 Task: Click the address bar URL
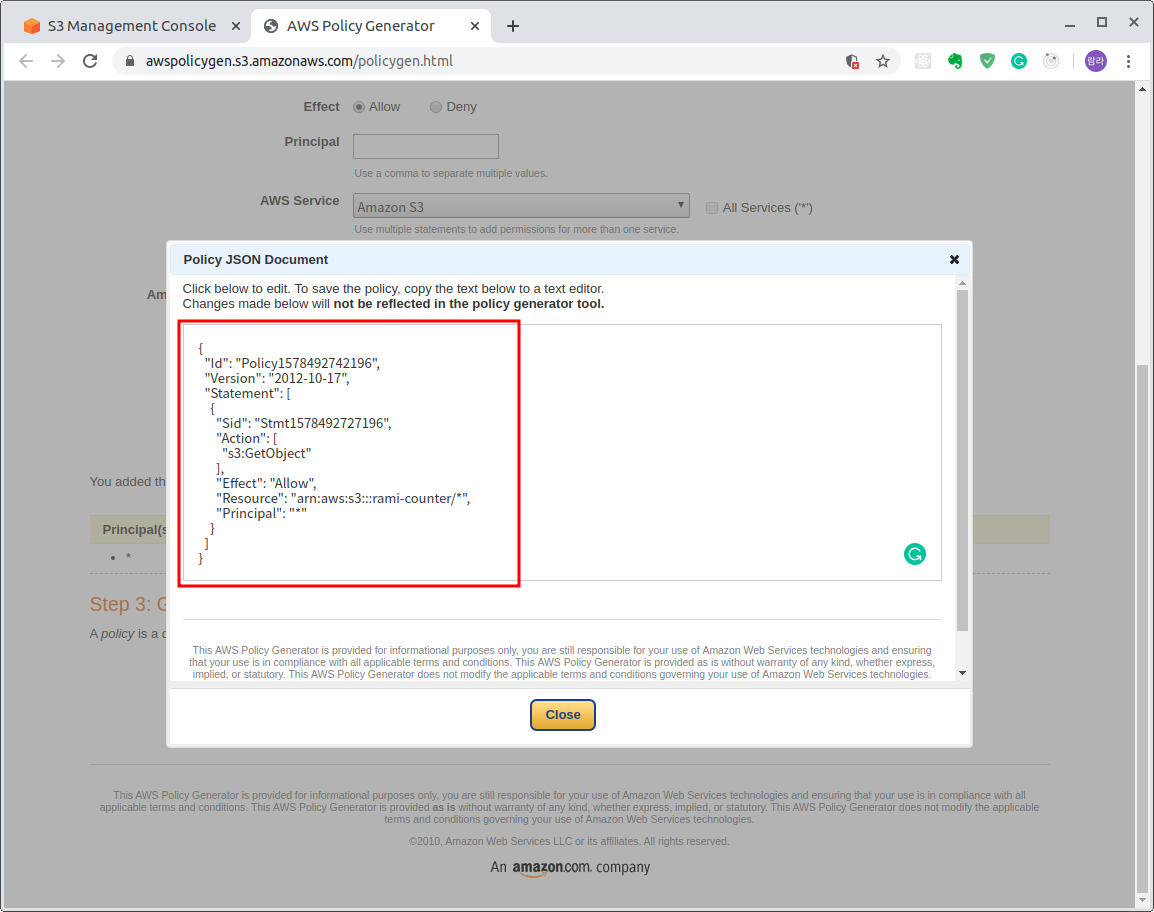(299, 61)
